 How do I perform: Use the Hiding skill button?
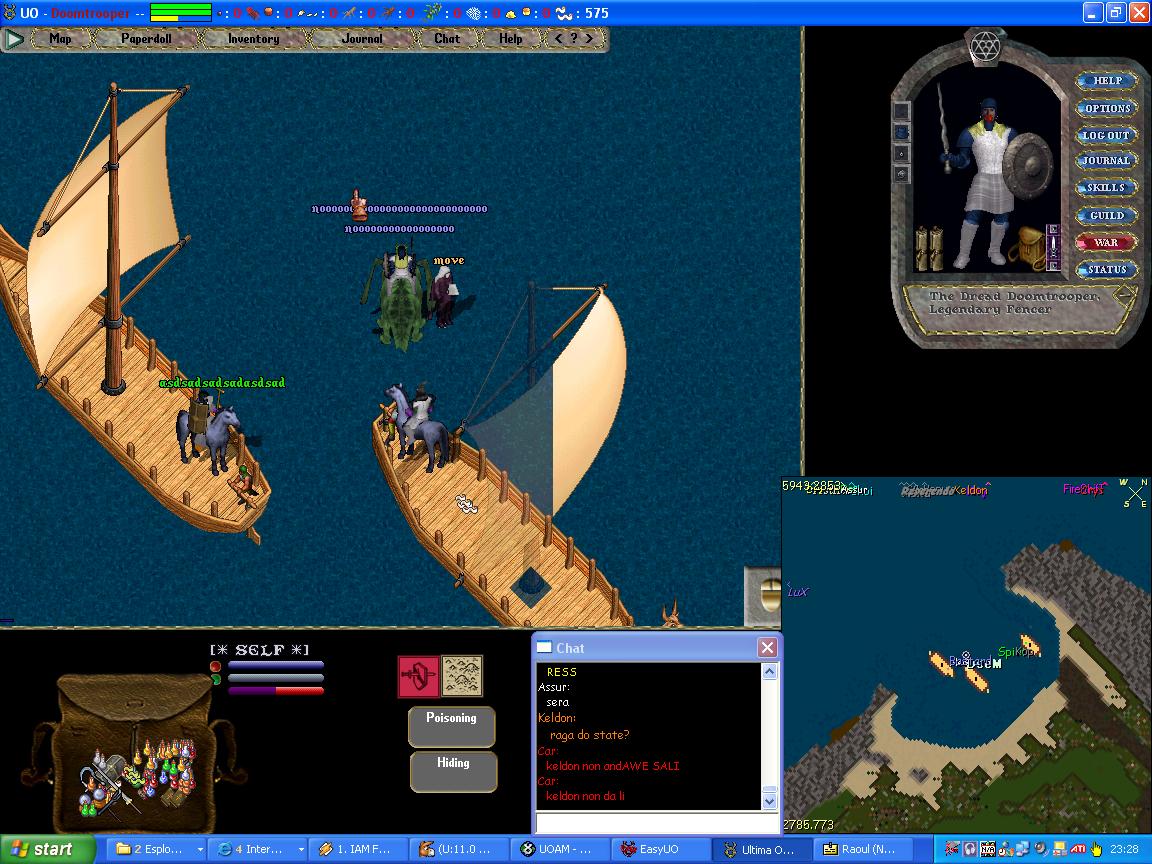pyautogui.click(x=453, y=771)
